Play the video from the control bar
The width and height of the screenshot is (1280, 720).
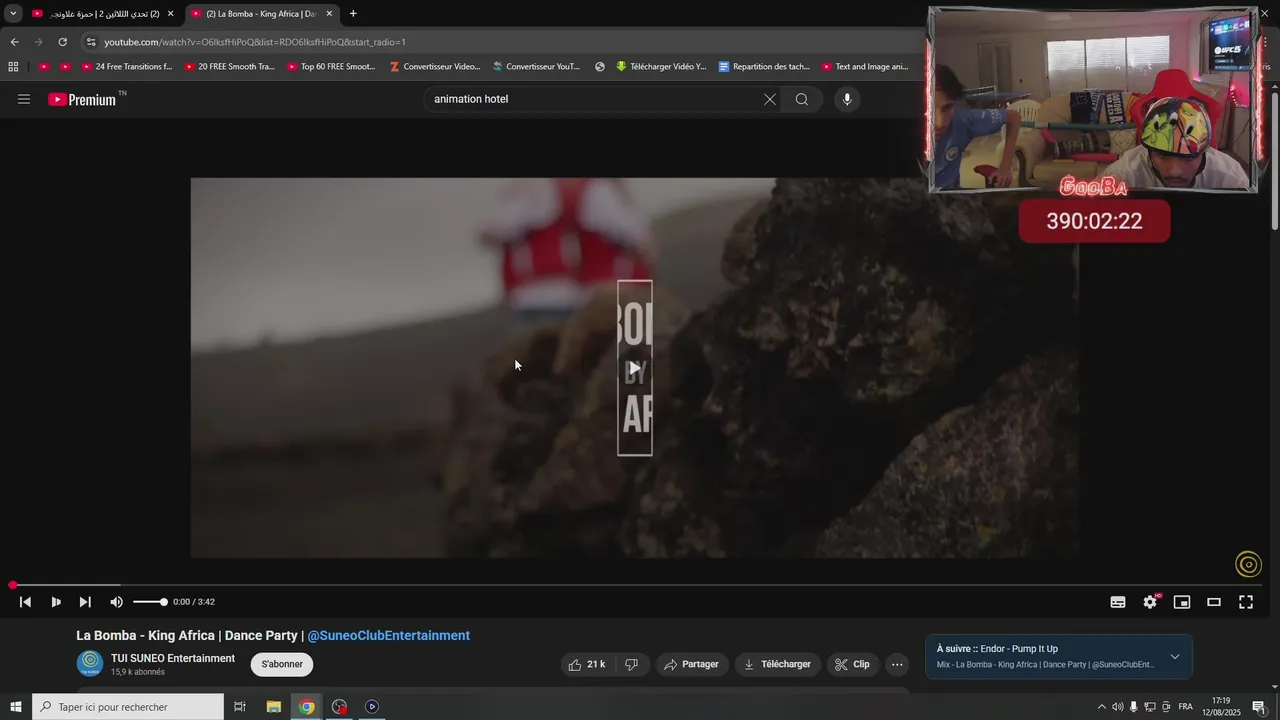point(56,602)
